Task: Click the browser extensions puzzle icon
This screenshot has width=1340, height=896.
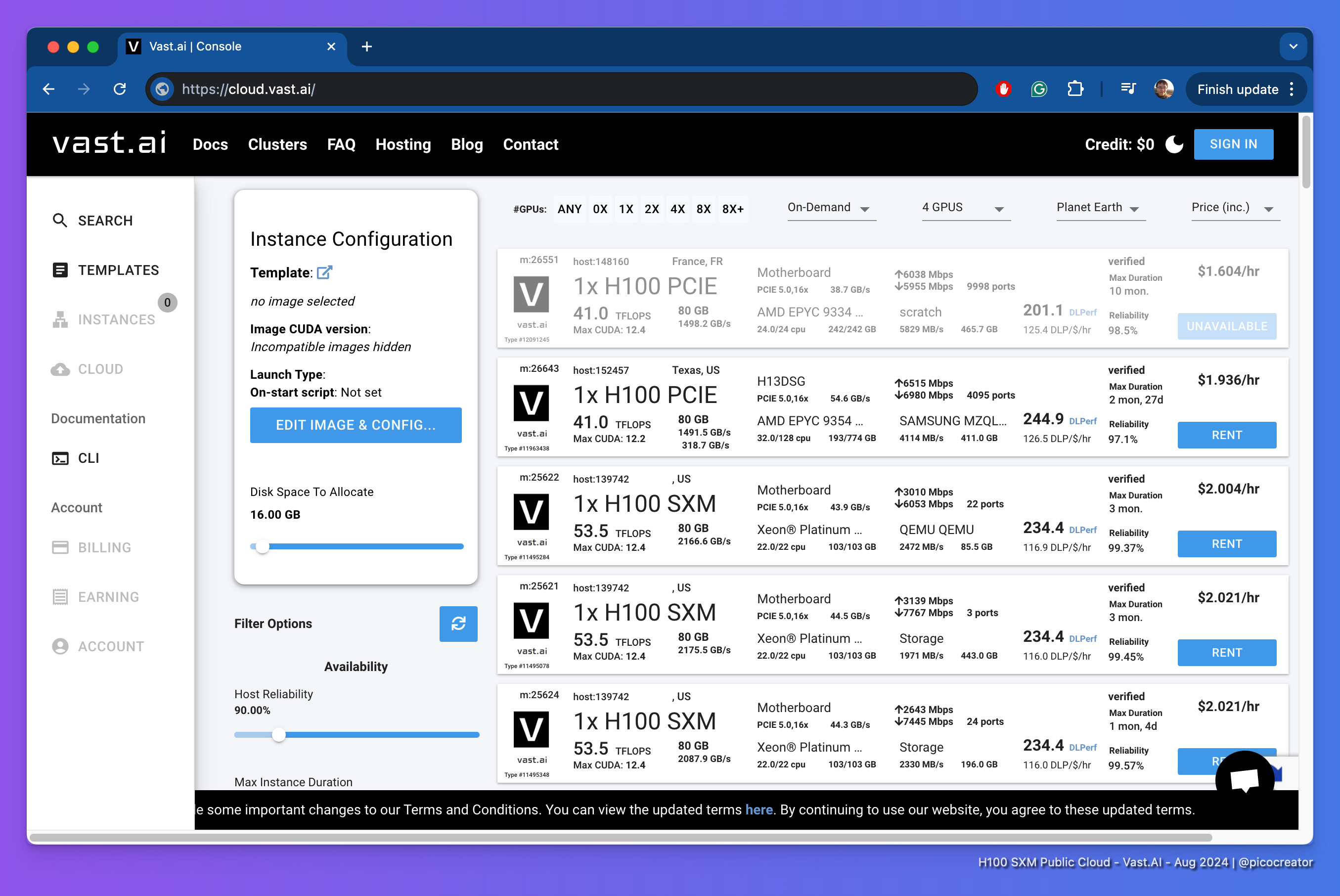Action: tap(1075, 89)
